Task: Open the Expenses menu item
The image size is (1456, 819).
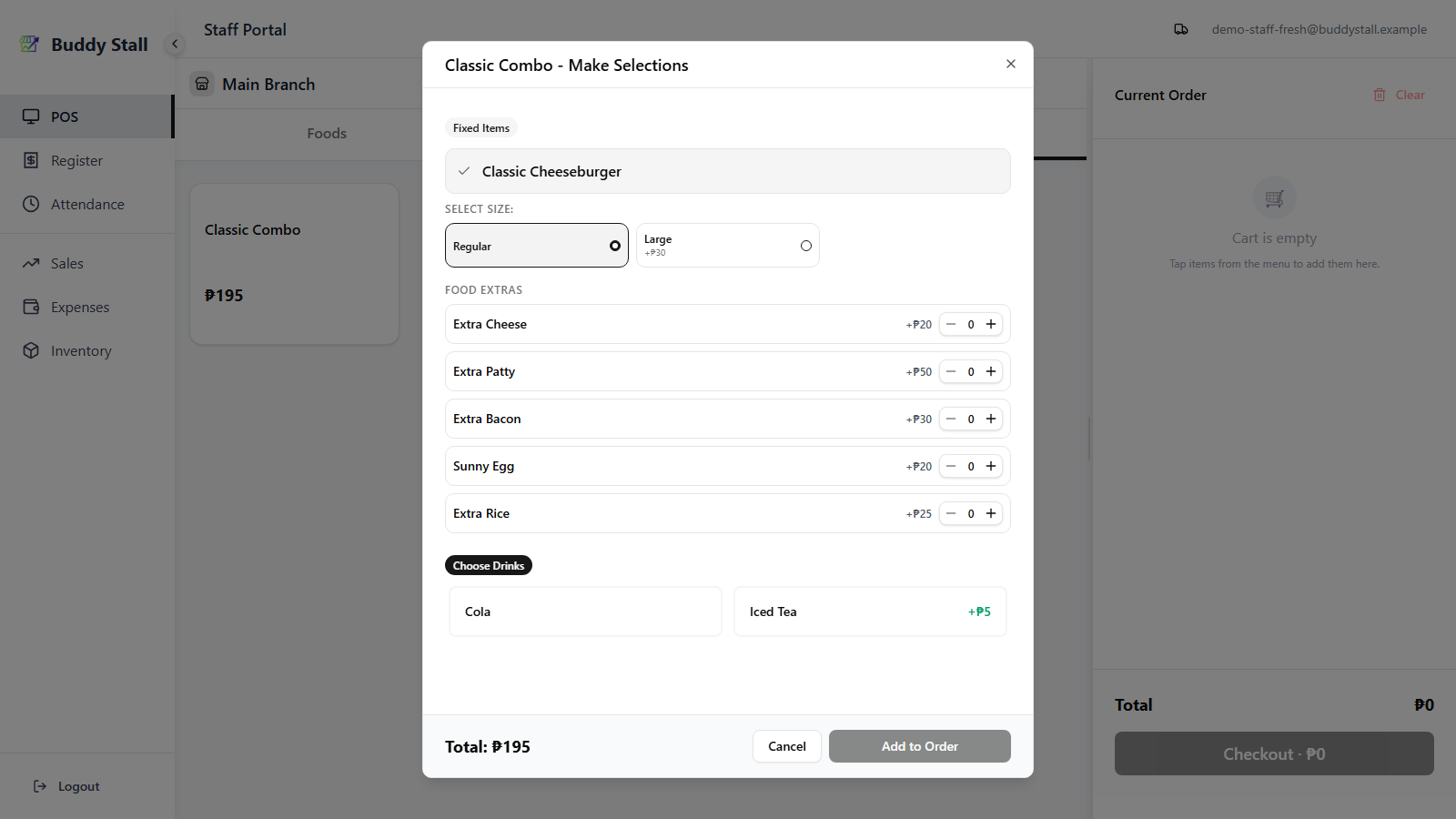Action: 86,307
